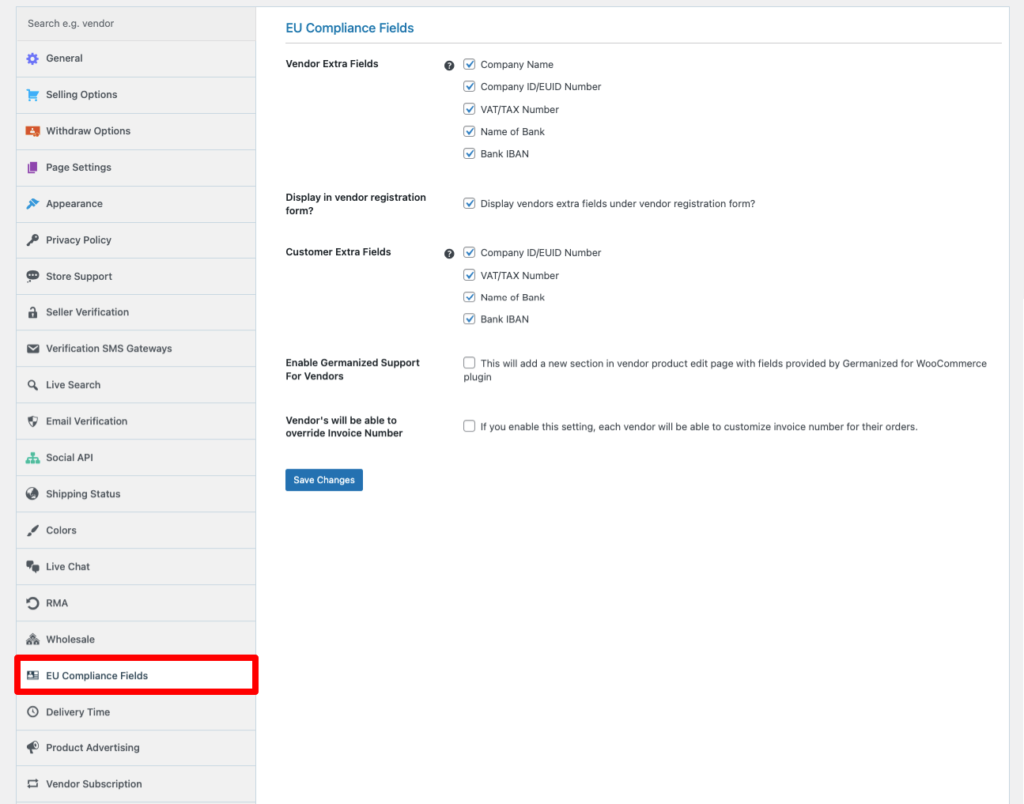Image resolution: width=1024 pixels, height=804 pixels.
Task: Click the Verification SMS Gateways envelope icon
Action: pyautogui.click(x=32, y=349)
